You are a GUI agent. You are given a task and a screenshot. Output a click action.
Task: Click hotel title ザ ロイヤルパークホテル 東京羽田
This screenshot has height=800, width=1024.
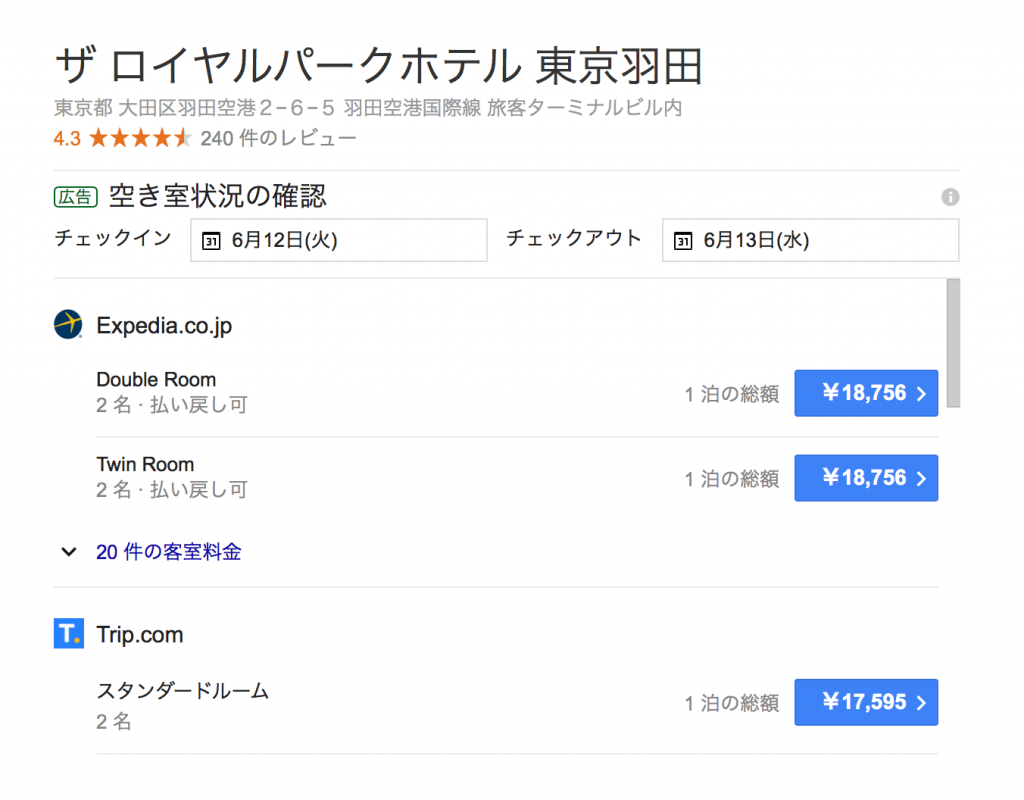coord(379,66)
